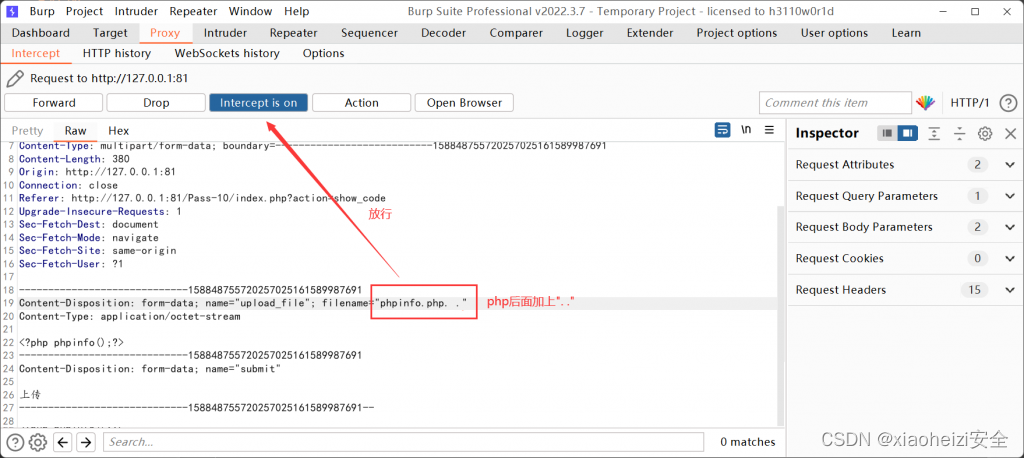Open the Decoder tab

pyautogui.click(x=443, y=33)
